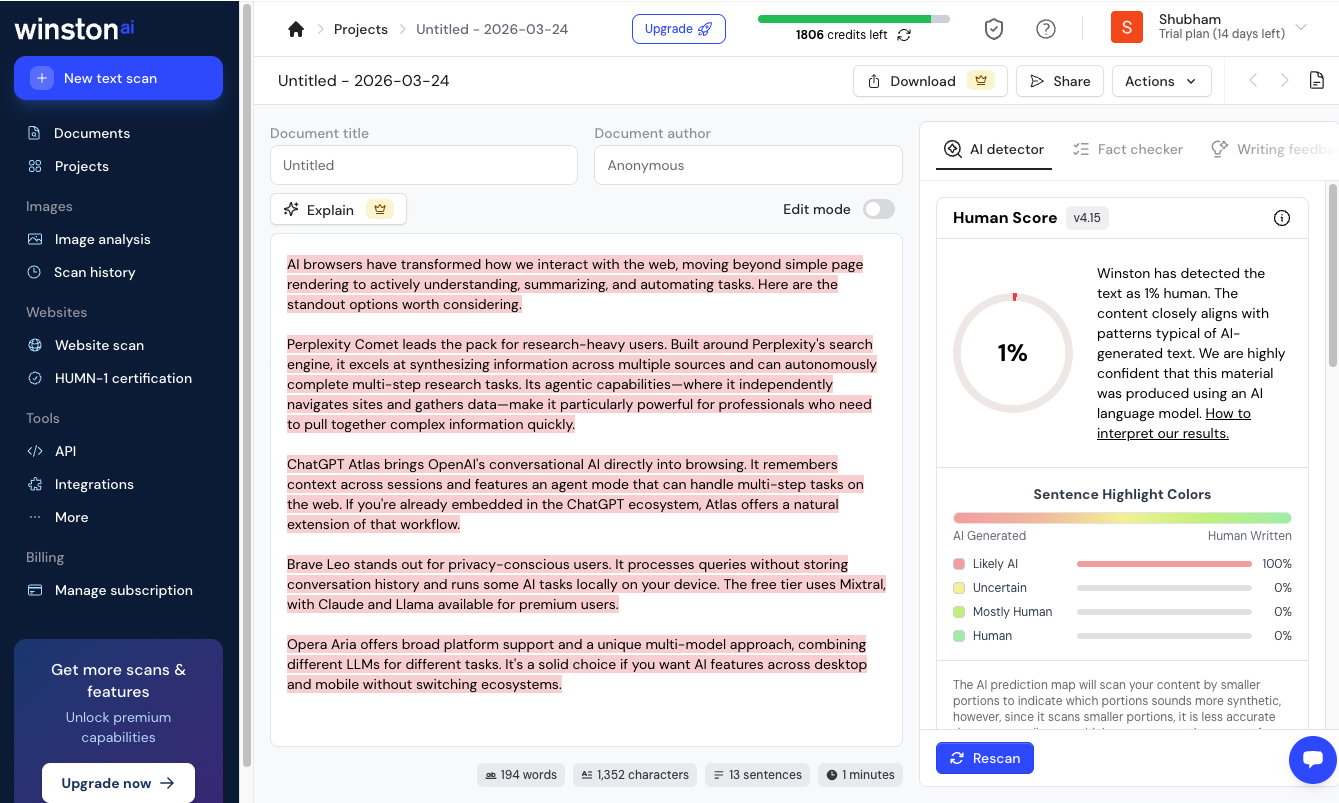Open the Documents section icon in sidebar
The image size is (1339, 803).
(x=35, y=132)
